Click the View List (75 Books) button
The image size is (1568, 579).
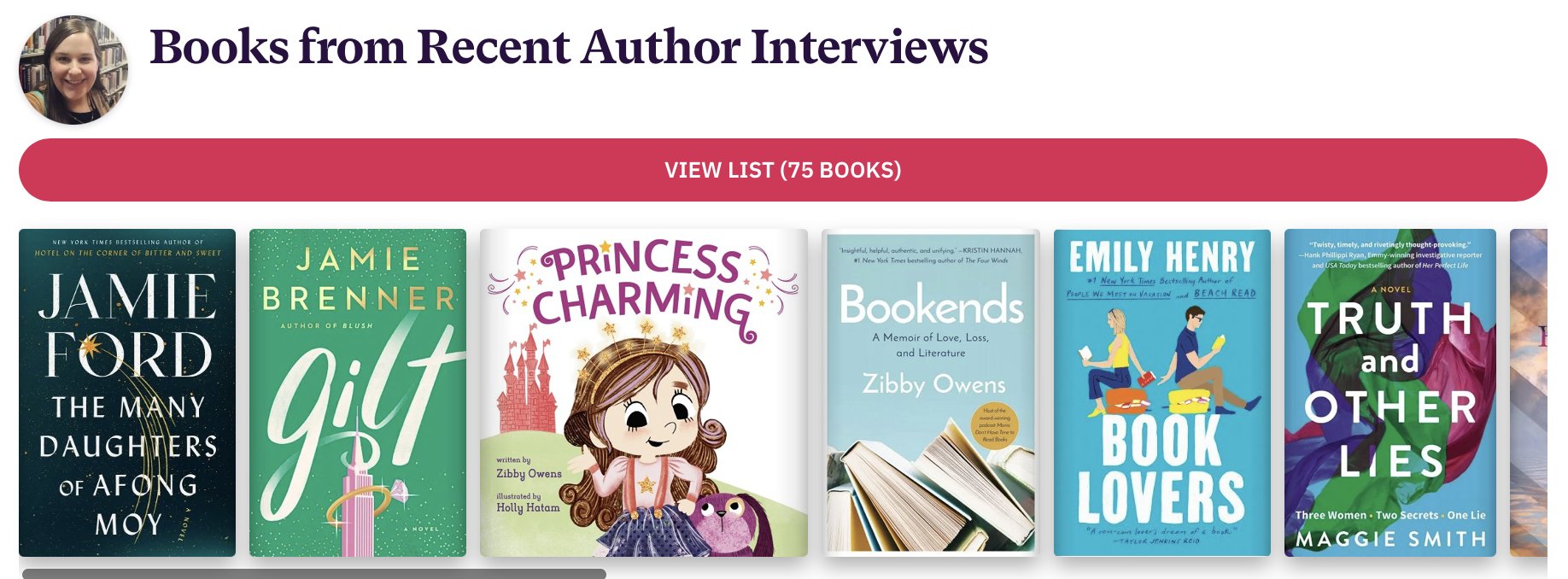pos(783,170)
